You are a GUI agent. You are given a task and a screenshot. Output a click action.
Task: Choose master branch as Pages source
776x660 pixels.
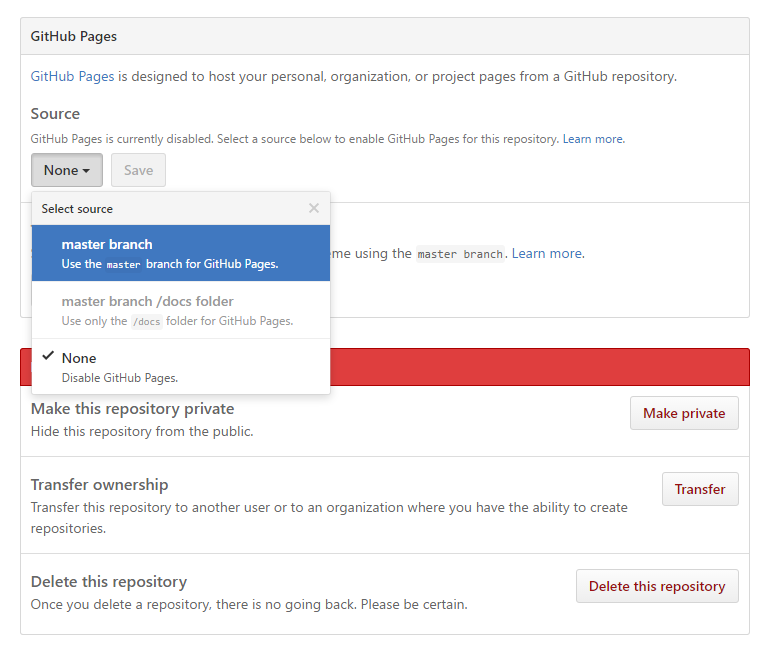pos(181,253)
